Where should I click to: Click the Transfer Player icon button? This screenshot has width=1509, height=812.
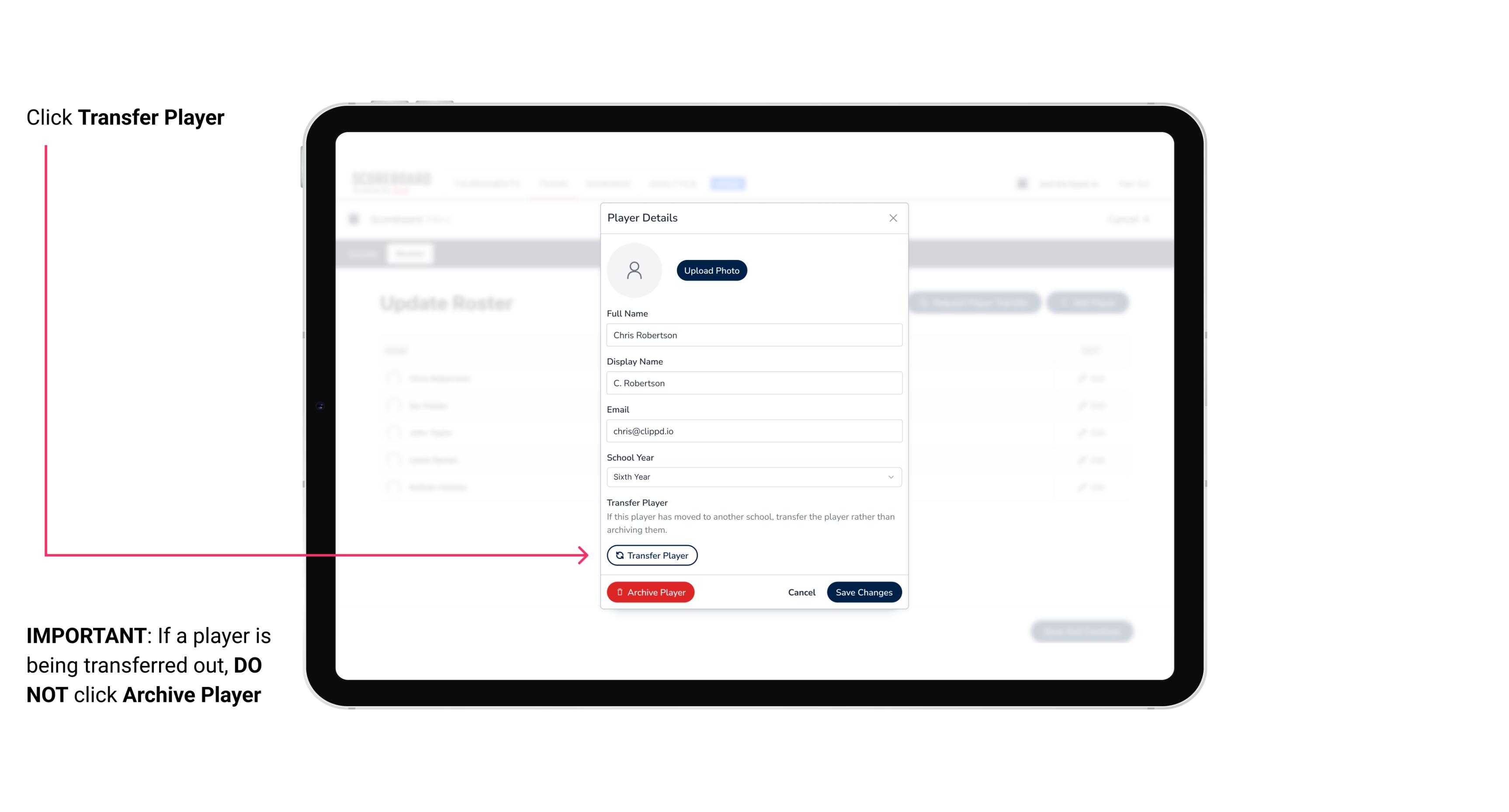click(x=651, y=555)
